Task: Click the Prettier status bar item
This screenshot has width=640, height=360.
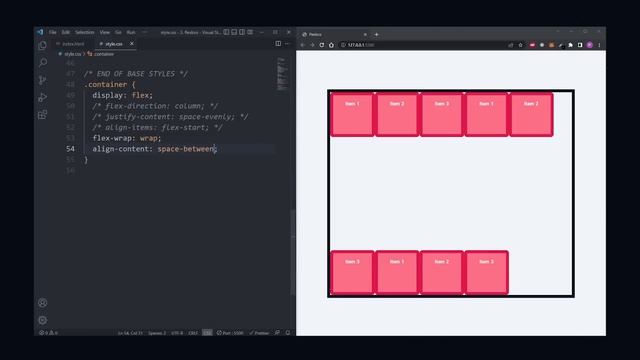Action: tap(259, 333)
